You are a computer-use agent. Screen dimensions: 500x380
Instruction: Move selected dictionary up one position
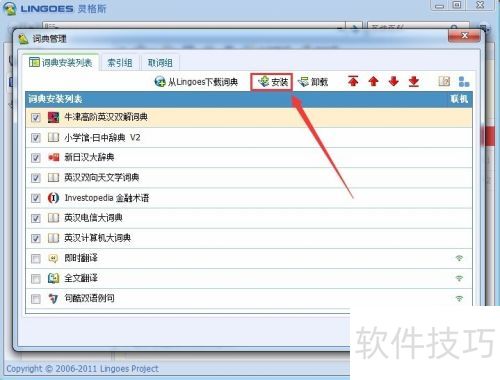pos(373,81)
